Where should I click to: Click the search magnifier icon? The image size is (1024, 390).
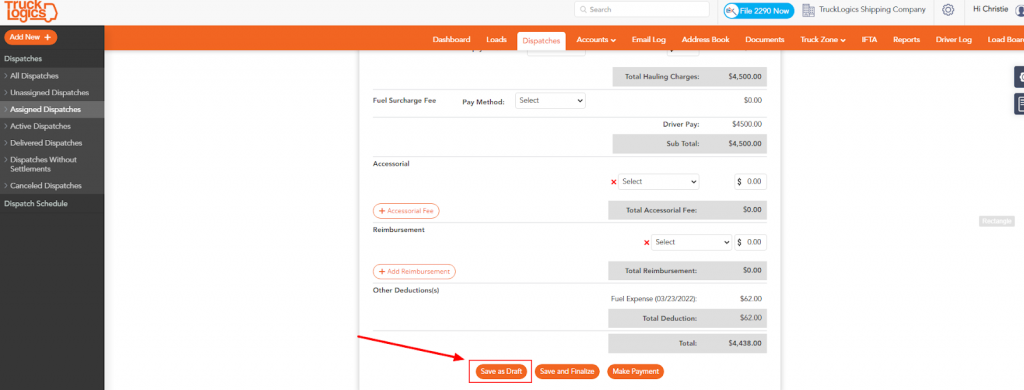click(x=583, y=10)
